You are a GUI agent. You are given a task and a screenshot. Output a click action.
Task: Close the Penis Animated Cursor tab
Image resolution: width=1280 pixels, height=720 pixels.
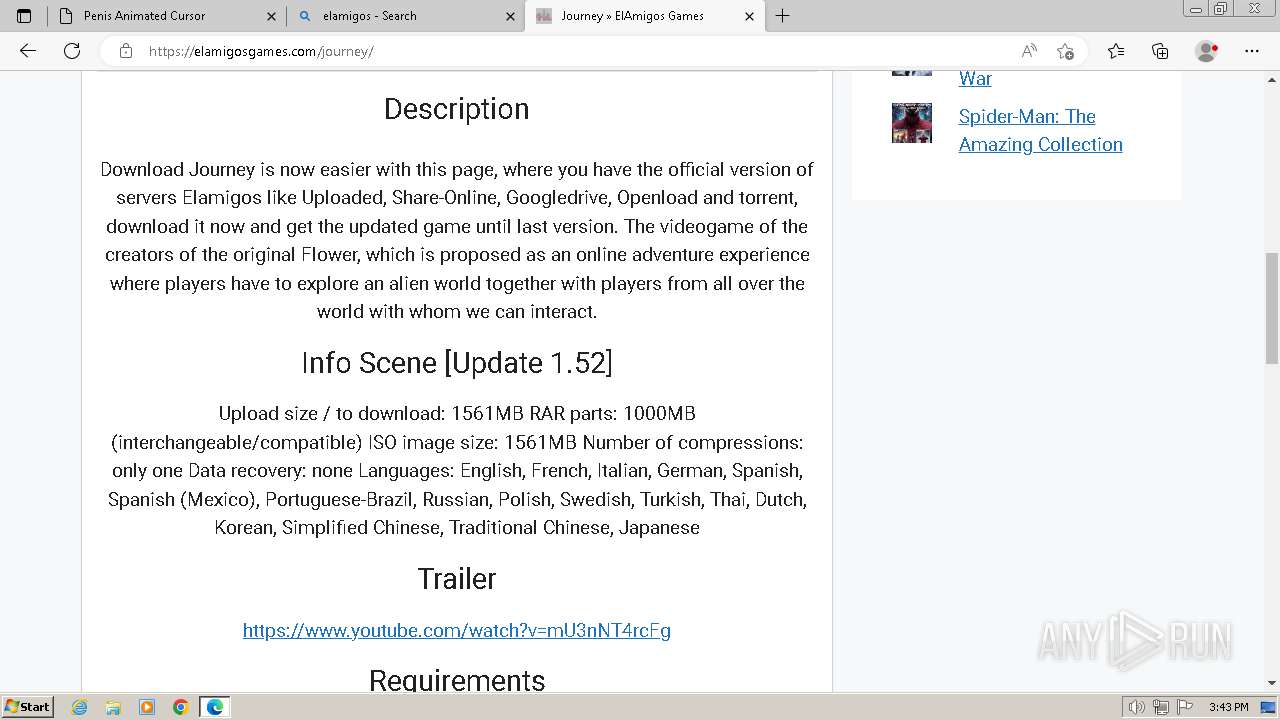tap(271, 16)
